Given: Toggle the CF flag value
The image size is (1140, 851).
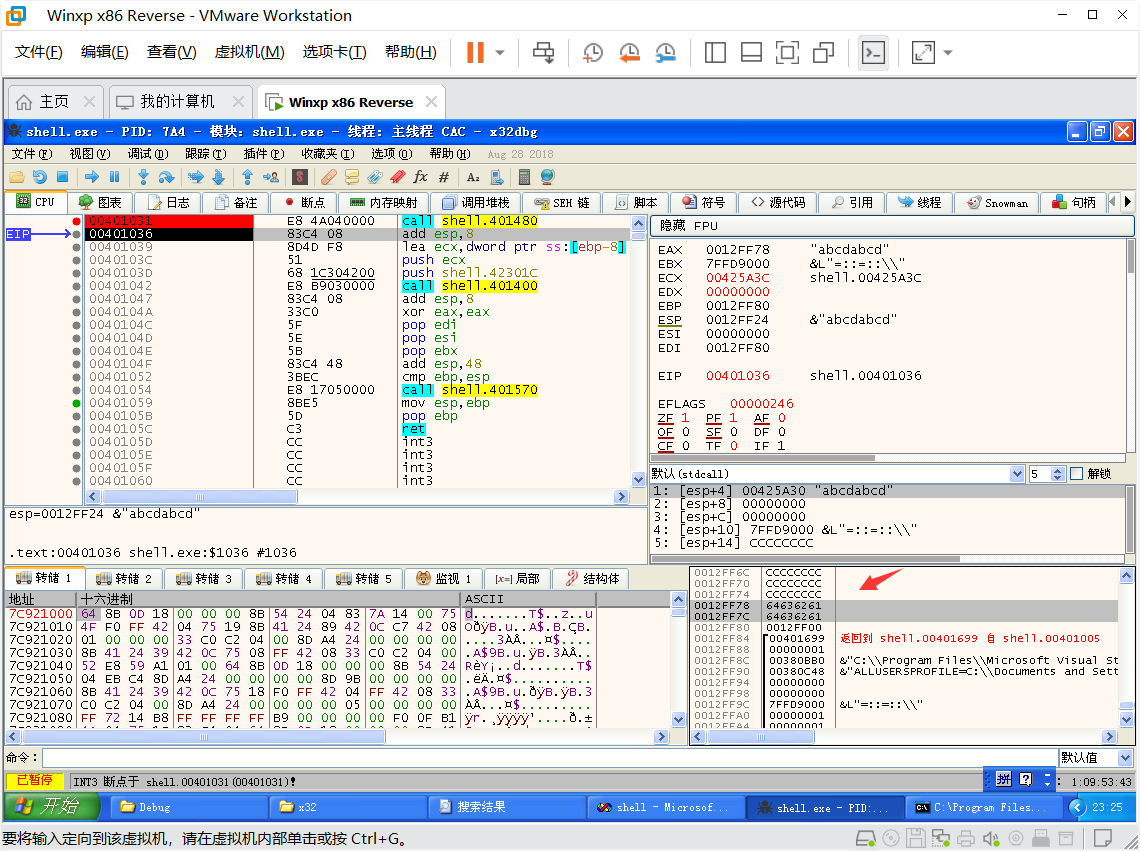Looking at the screenshot, I should point(685,446).
